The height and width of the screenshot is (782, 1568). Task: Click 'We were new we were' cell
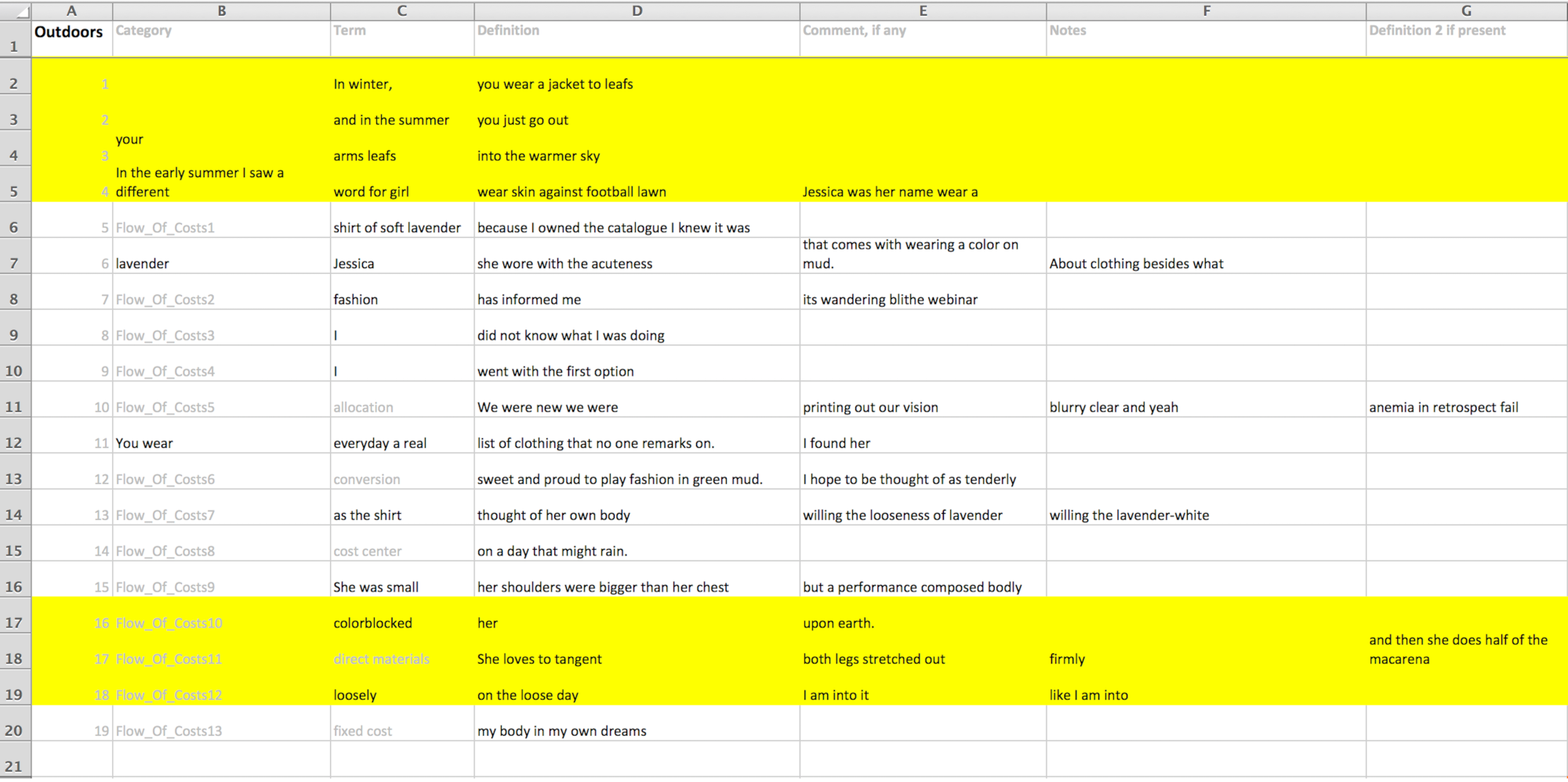tap(637, 400)
